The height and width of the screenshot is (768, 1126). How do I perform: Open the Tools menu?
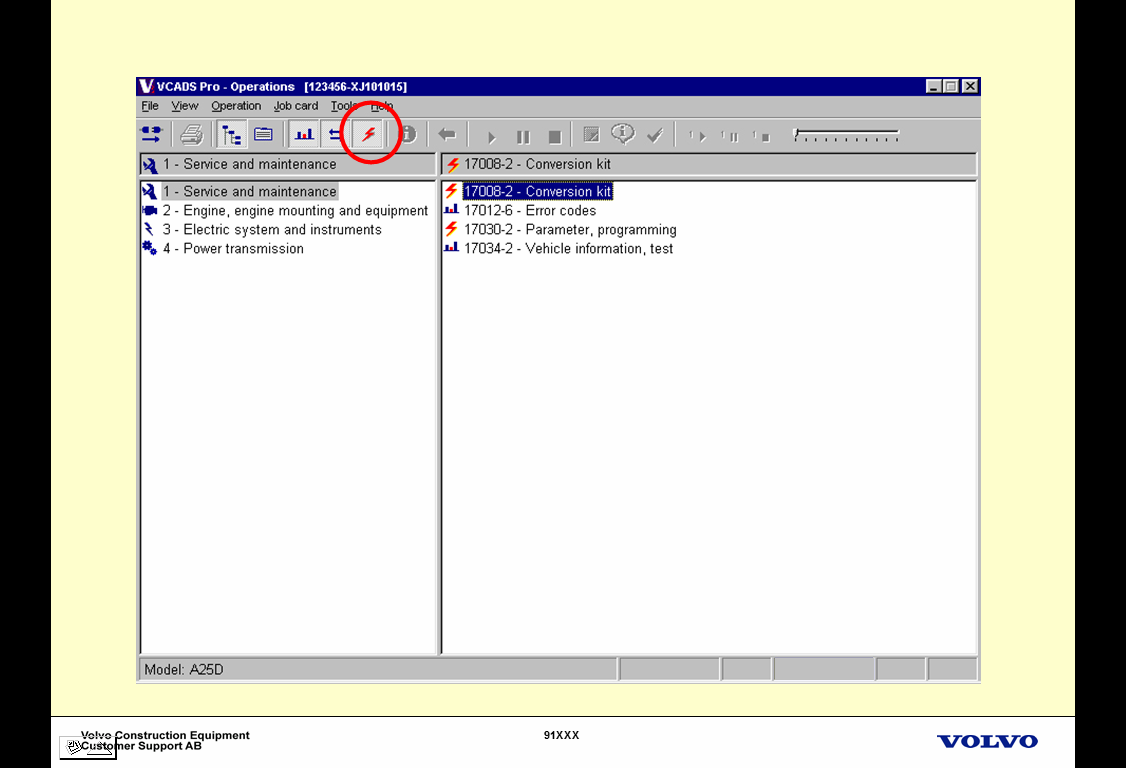click(344, 106)
